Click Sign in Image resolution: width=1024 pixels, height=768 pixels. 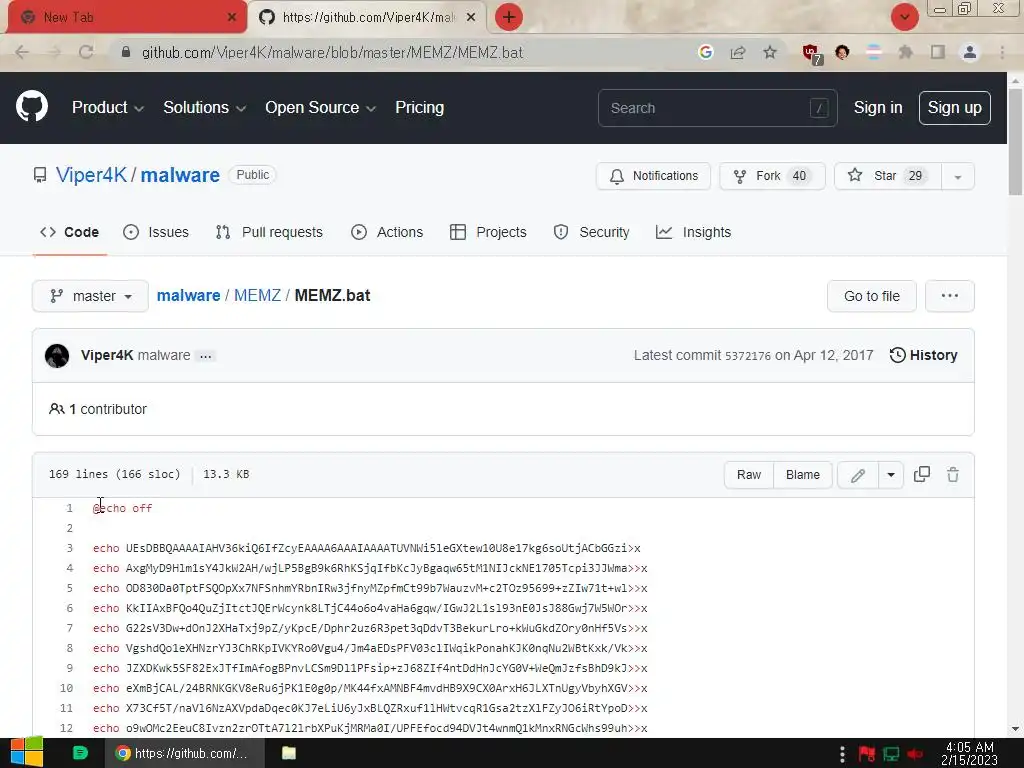(878, 107)
